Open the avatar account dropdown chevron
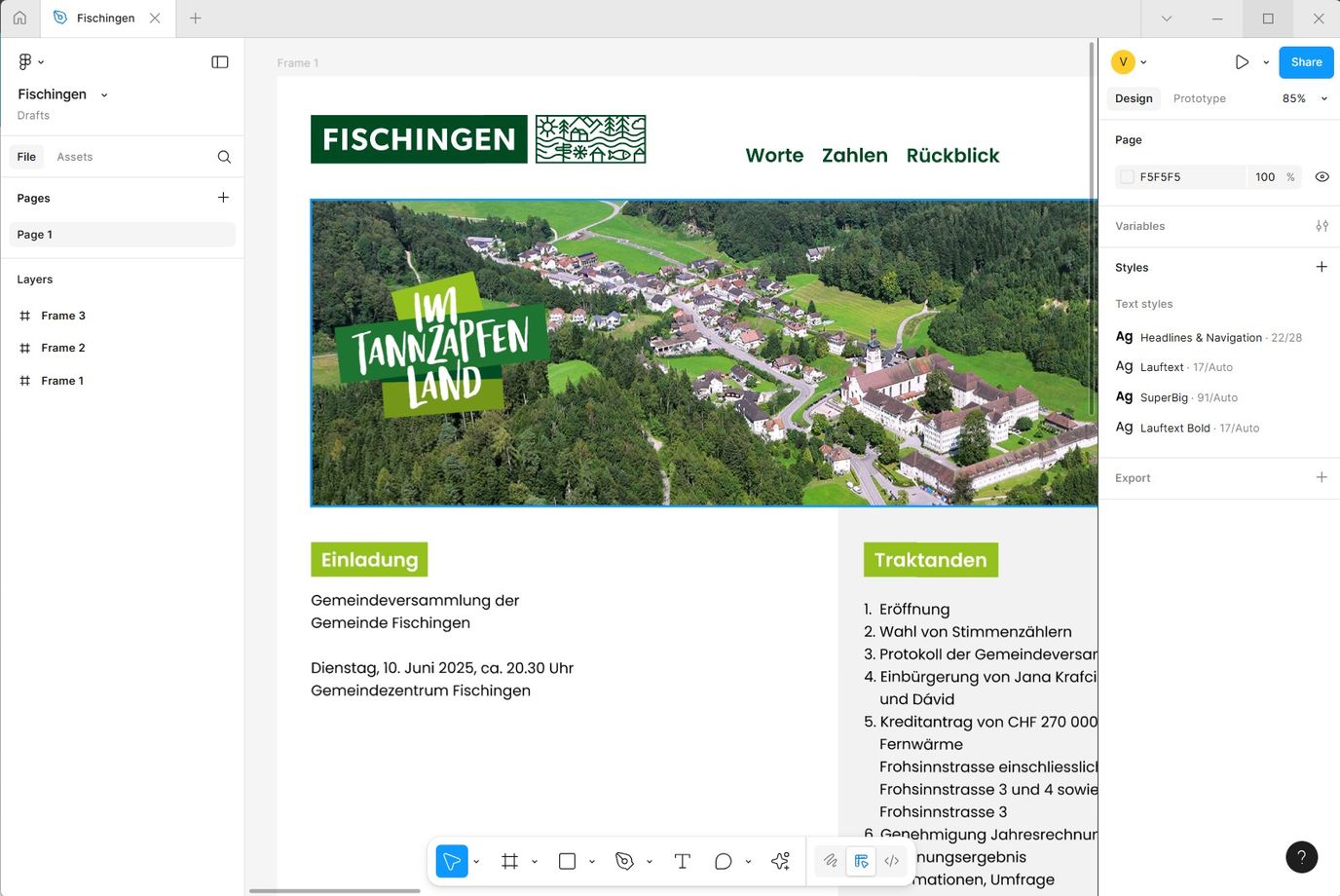 tap(1143, 61)
